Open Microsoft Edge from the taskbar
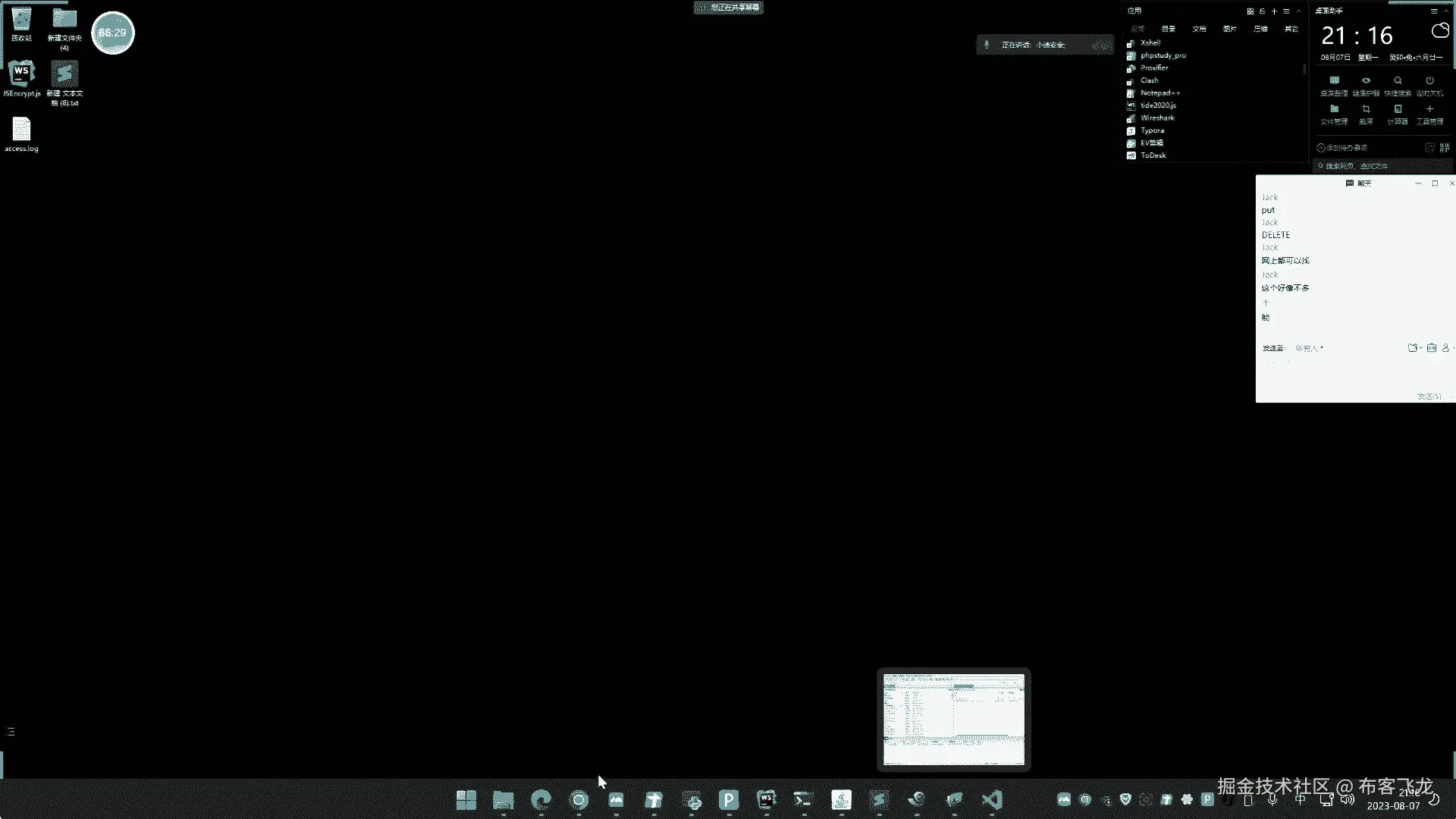The height and width of the screenshot is (819, 1456). click(541, 800)
